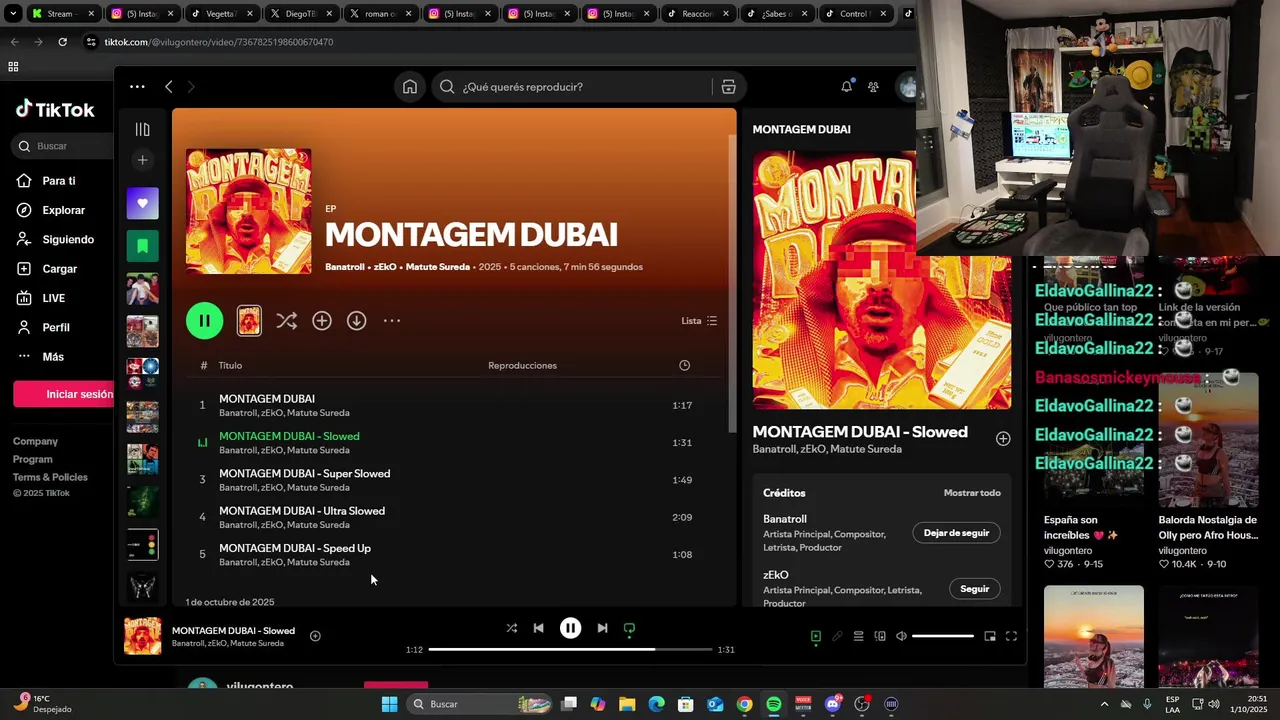Adjust the Spotify volume slider
The image size is (1280, 720).
[x=943, y=636]
